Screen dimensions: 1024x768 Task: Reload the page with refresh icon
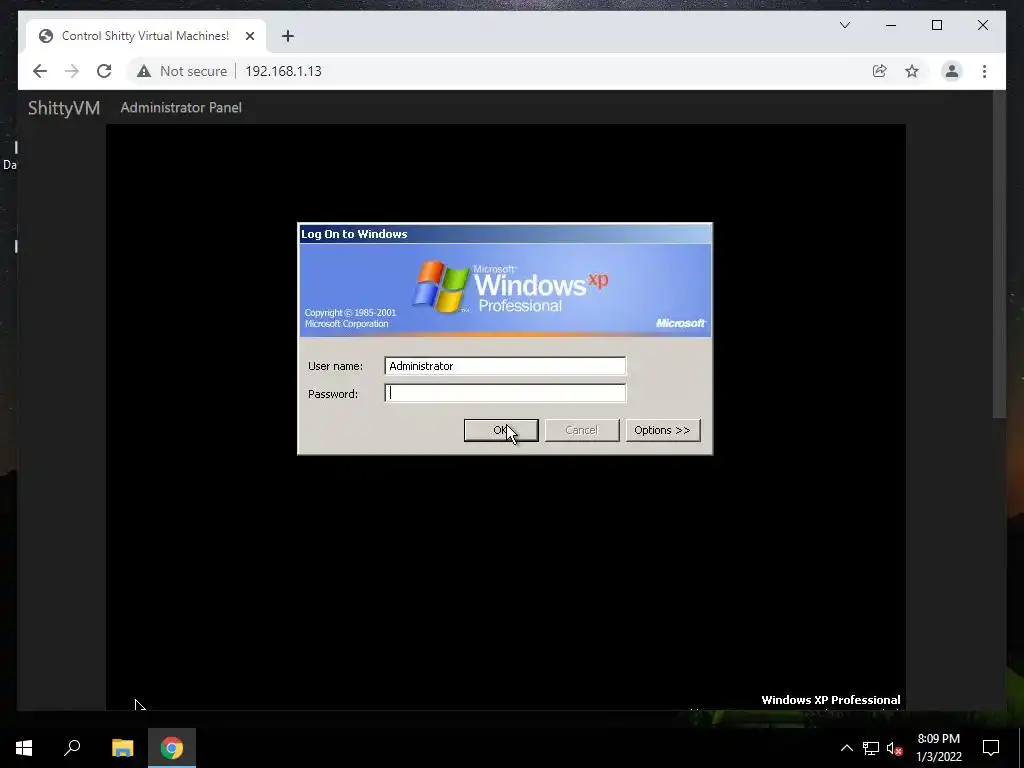pyautogui.click(x=104, y=71)
